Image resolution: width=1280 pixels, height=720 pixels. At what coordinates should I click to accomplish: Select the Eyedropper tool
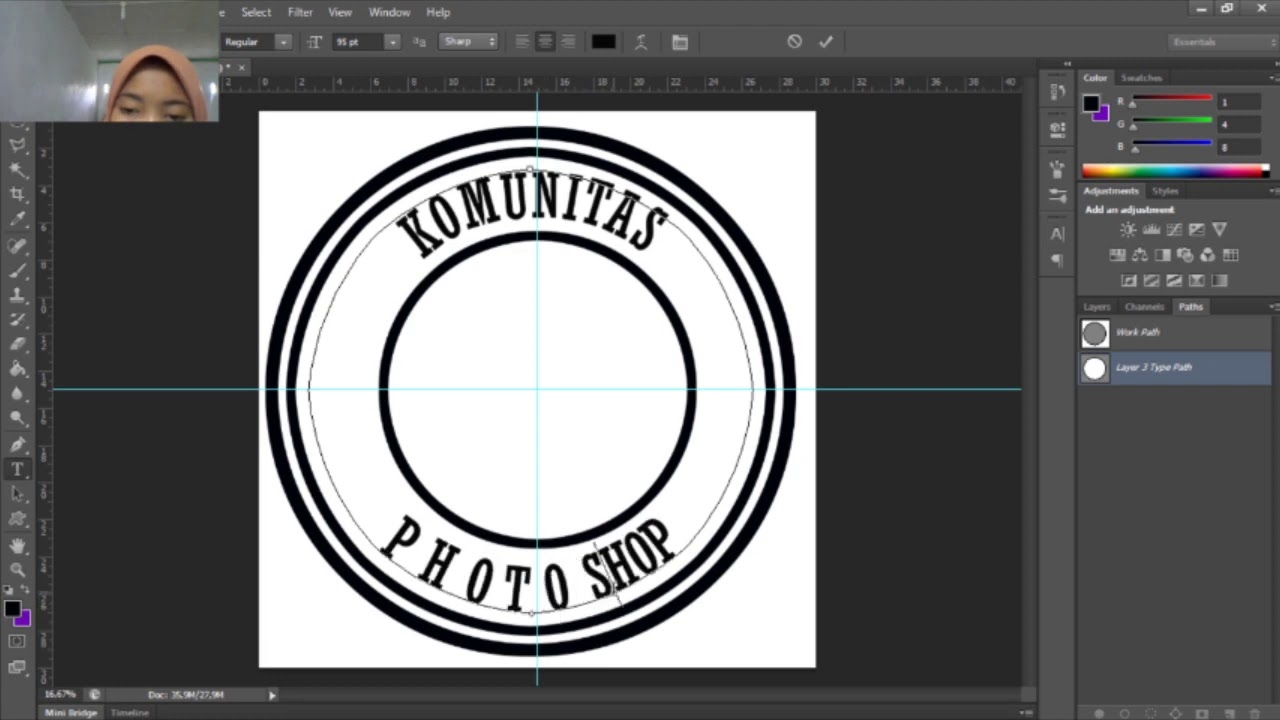pos(17,219)
